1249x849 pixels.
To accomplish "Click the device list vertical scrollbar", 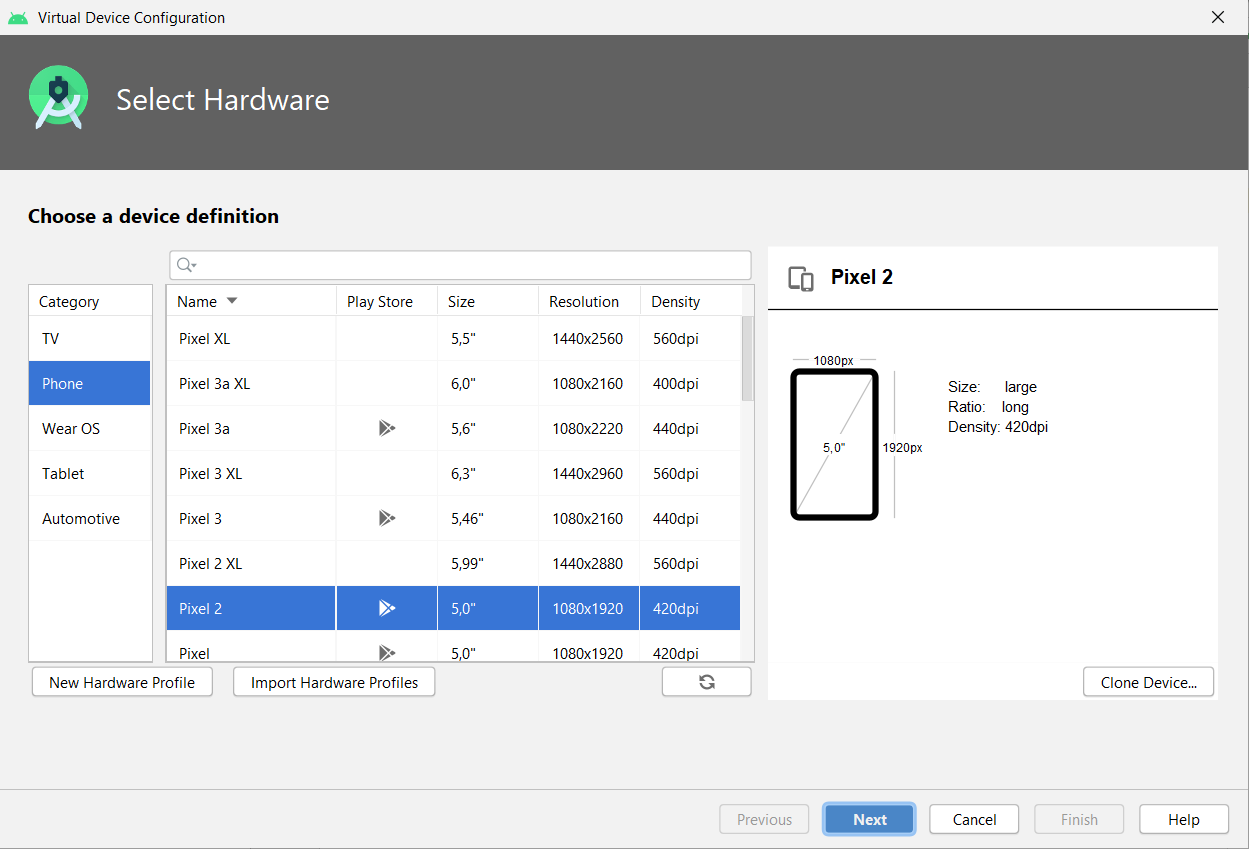I will coord(747,360).
